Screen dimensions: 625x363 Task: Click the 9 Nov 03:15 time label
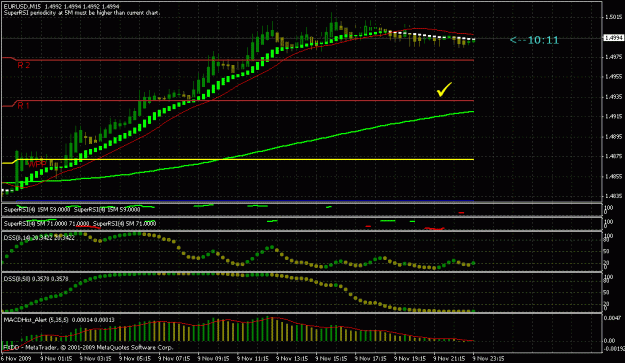coord(95,358)
